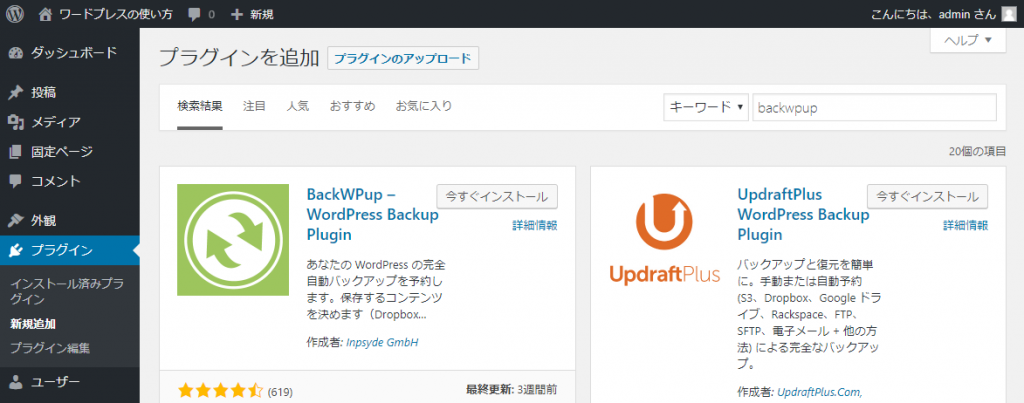Open BackWPup – WordPress Backup Plugin title link
Screen dimensions: 1024x403
[x=372, y=214]
